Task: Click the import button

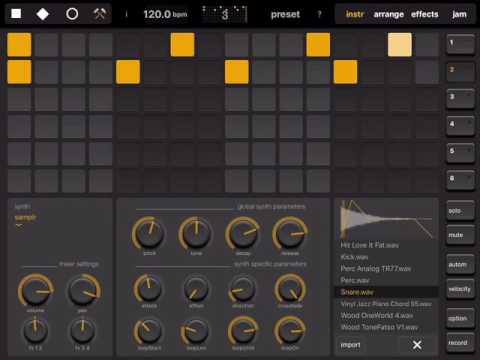Action: tap(351, 345)
